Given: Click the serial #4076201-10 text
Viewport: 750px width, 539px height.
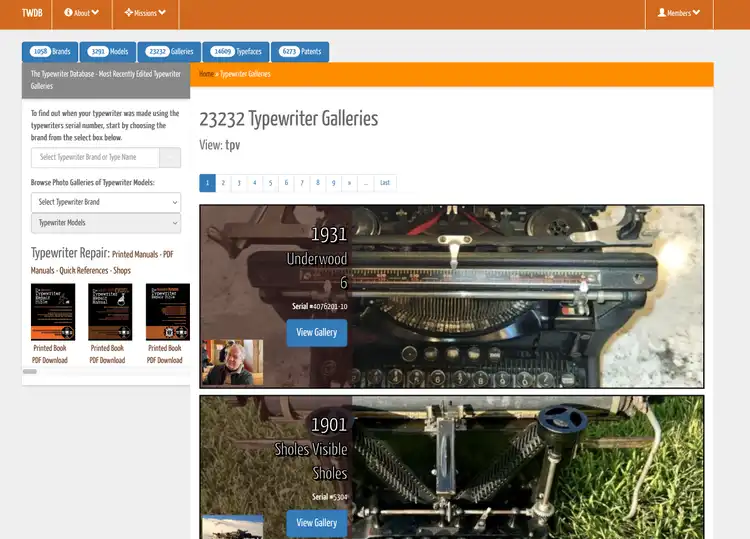Looking at the screenshot, I should pos(320,306).
